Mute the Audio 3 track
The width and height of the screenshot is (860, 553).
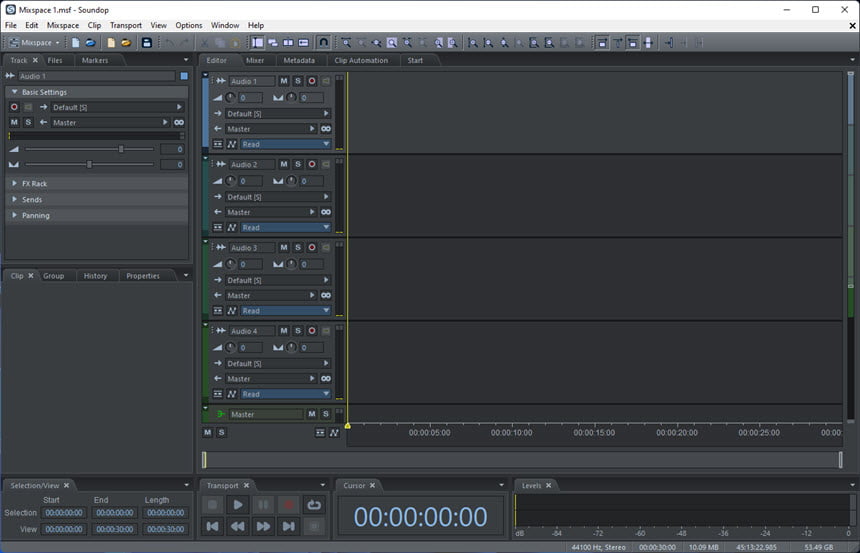tap(284, 248)
